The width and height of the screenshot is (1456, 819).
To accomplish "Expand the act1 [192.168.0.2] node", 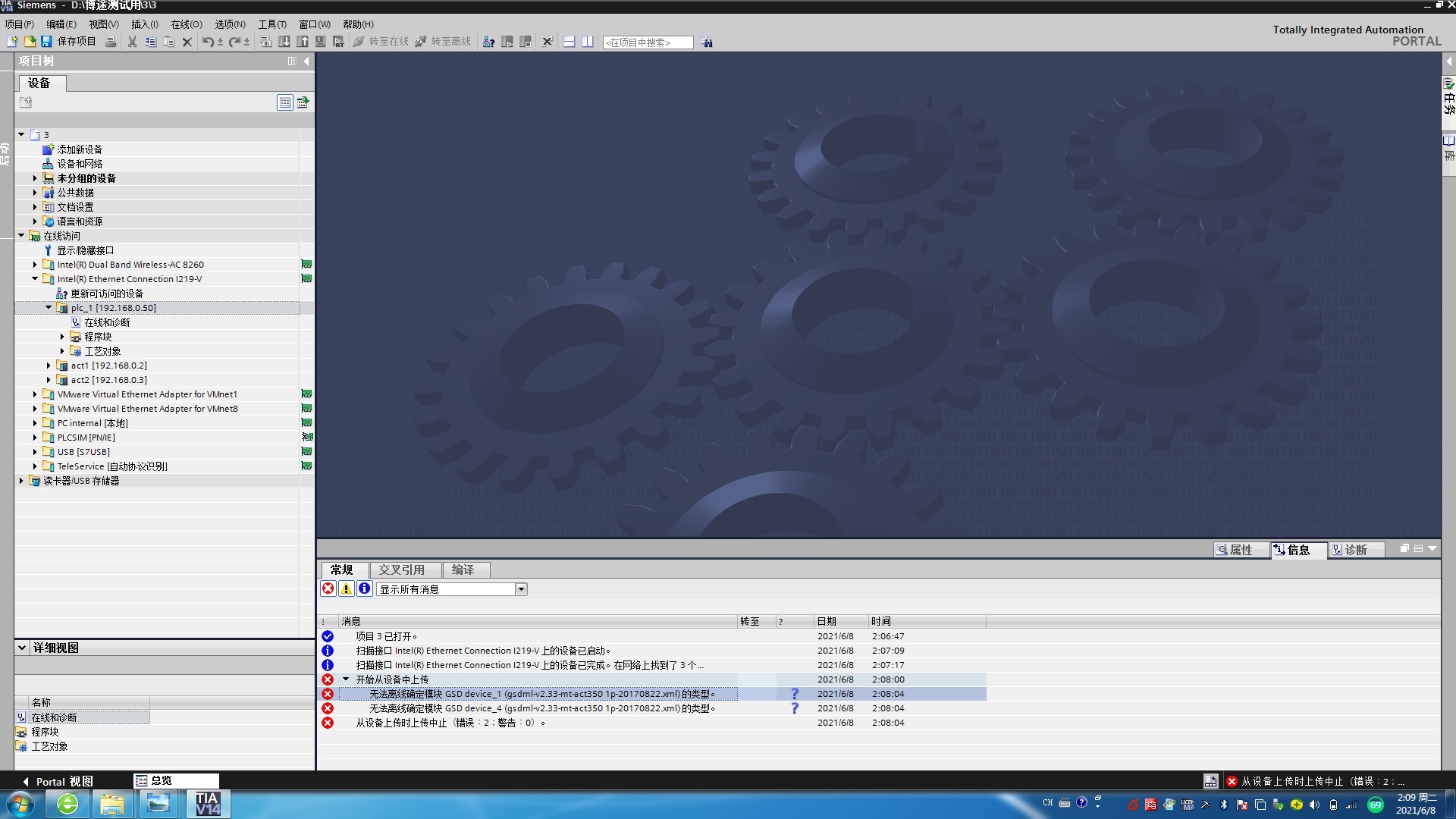I will click(49, 366).
